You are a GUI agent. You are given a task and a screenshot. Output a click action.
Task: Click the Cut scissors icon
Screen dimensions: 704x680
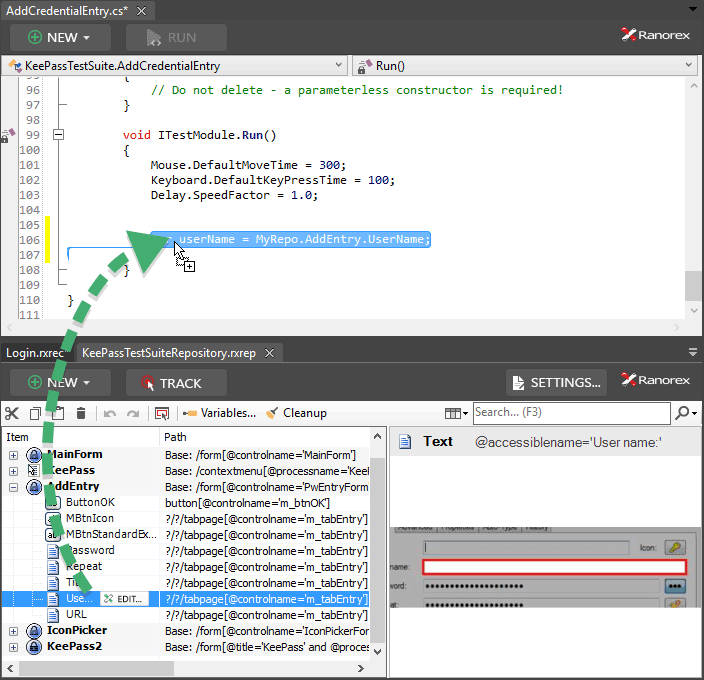click(x=12, y=413)
